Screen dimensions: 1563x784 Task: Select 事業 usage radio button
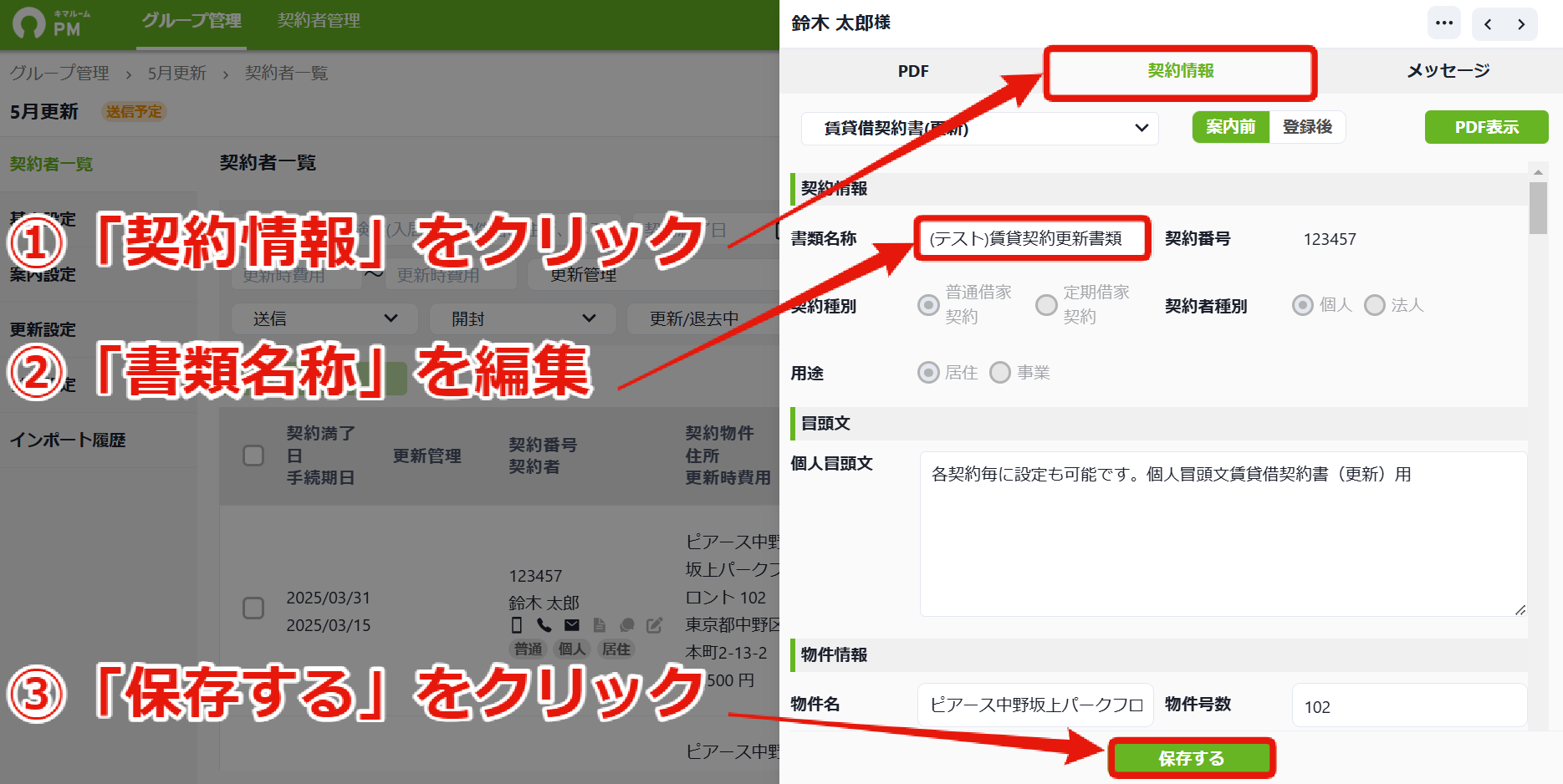[1000, 372]
